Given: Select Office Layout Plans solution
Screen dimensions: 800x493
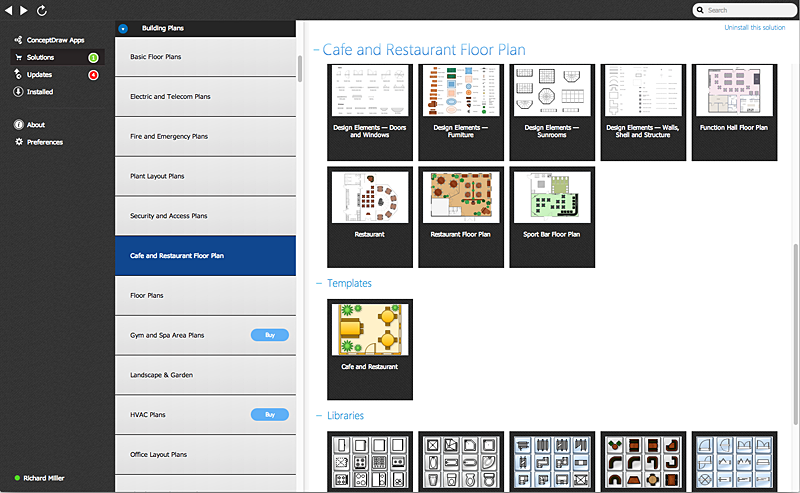Looking at the screenshot, I should pyautogui.click(x=205, y=455).
